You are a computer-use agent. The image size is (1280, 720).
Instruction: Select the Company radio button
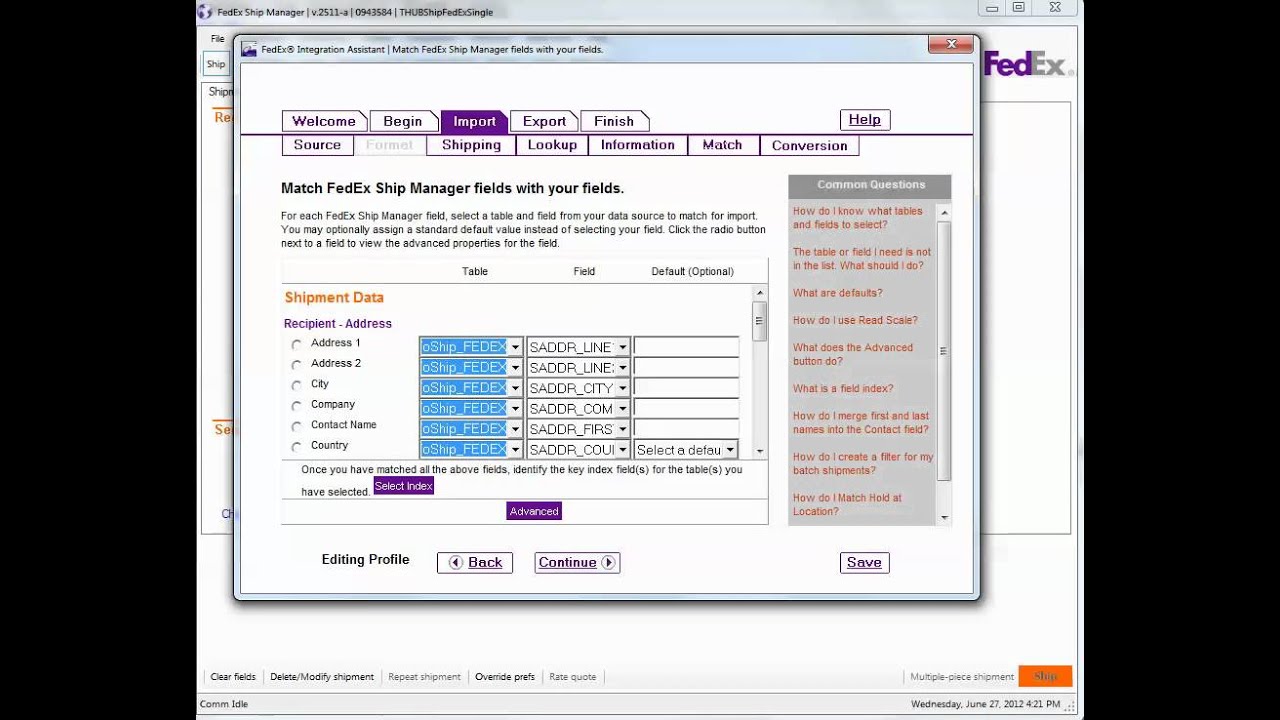point(296,406)
